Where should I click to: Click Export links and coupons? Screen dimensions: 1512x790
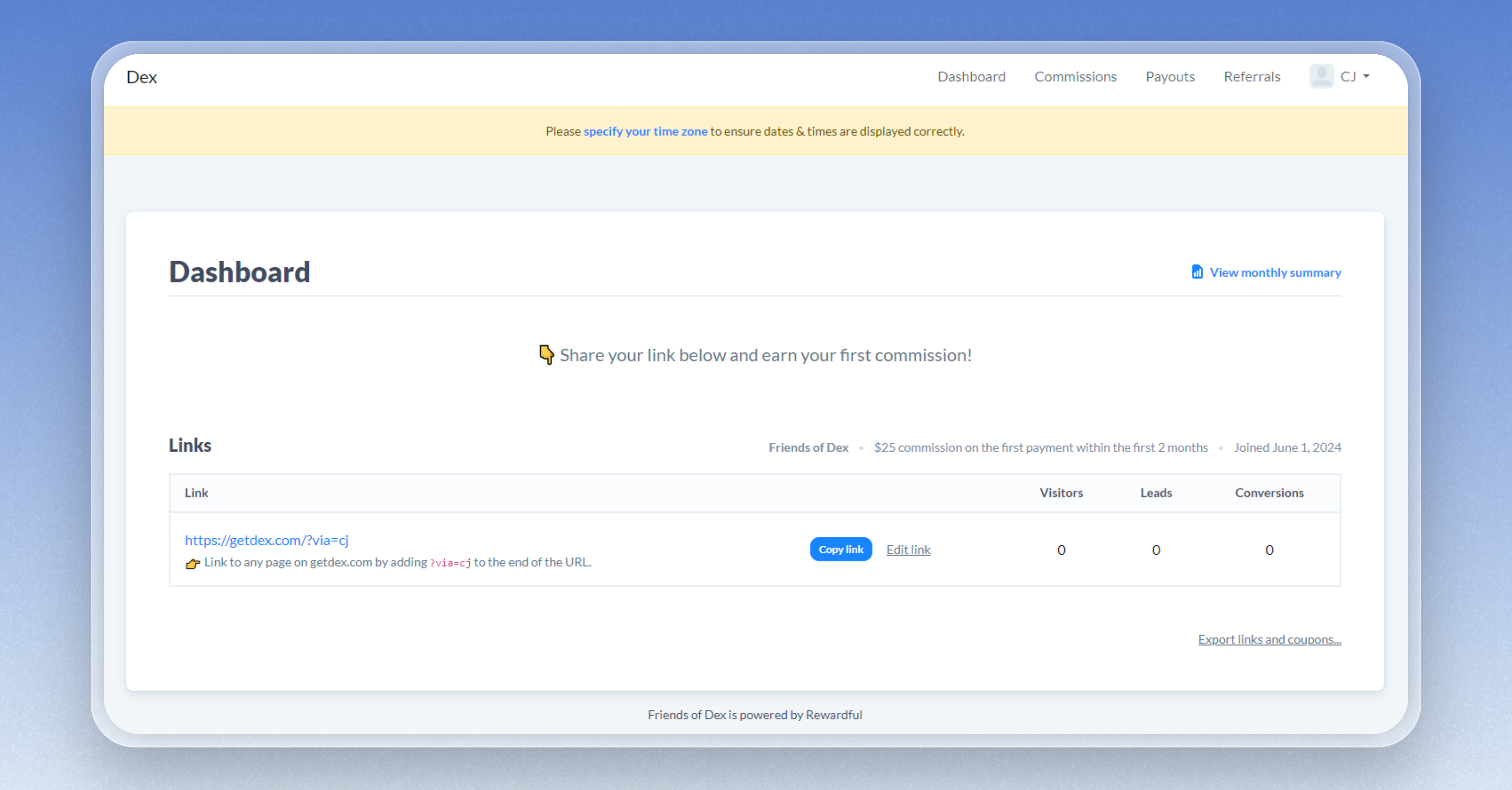click(1269, 639)
